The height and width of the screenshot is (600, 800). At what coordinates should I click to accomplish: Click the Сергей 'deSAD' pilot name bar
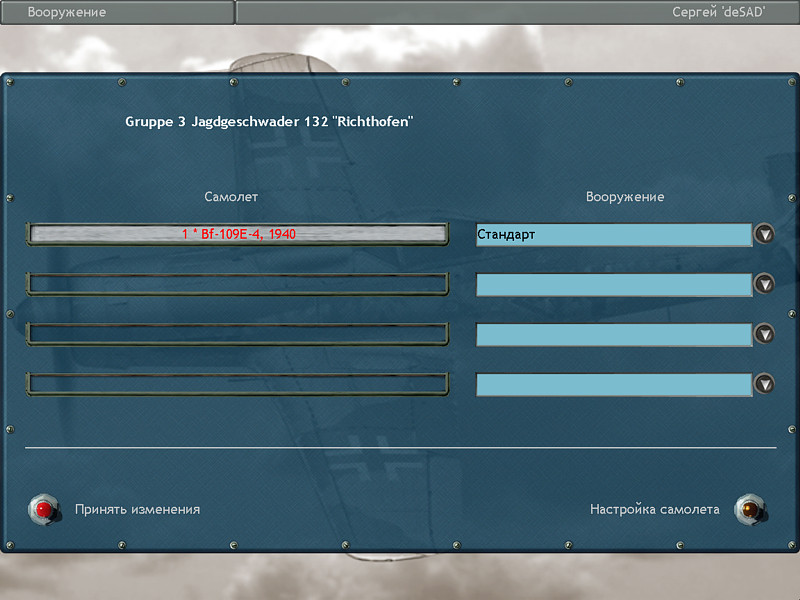(x=517, y=12)
